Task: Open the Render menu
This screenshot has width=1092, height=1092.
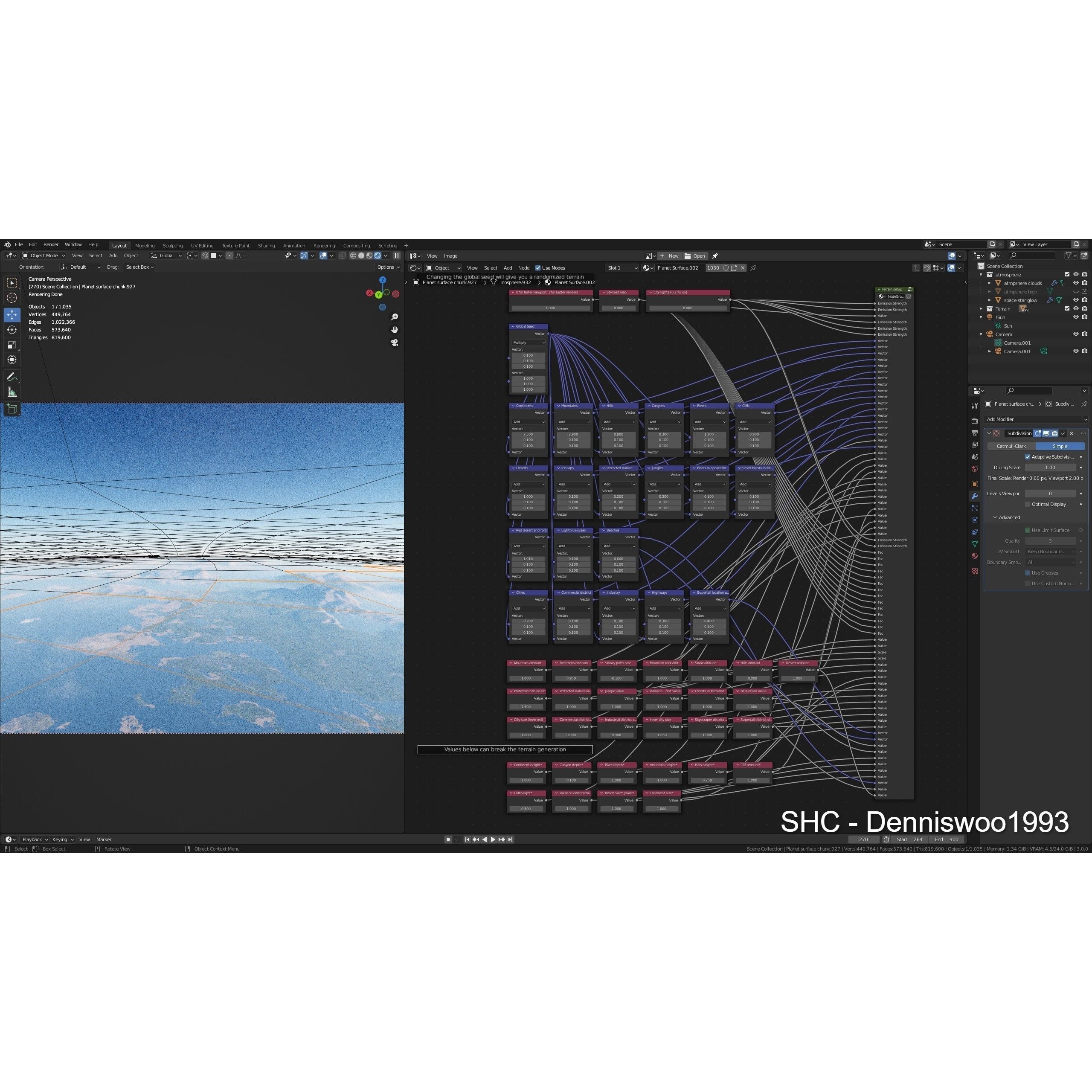Action: [x=51, y=244]
